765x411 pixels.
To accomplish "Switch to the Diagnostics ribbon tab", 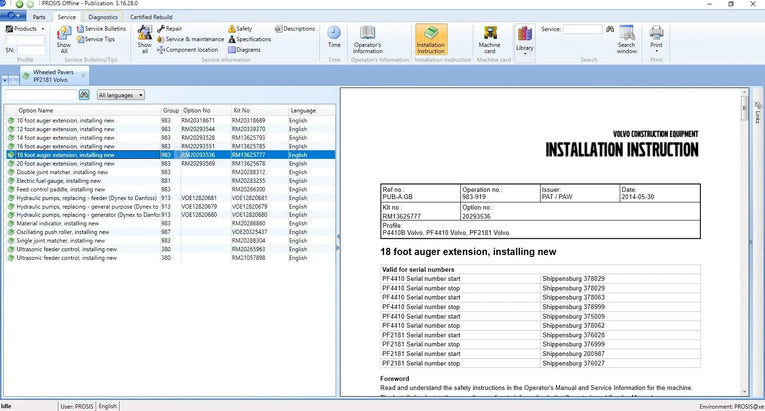I will [x=102, y=17].
